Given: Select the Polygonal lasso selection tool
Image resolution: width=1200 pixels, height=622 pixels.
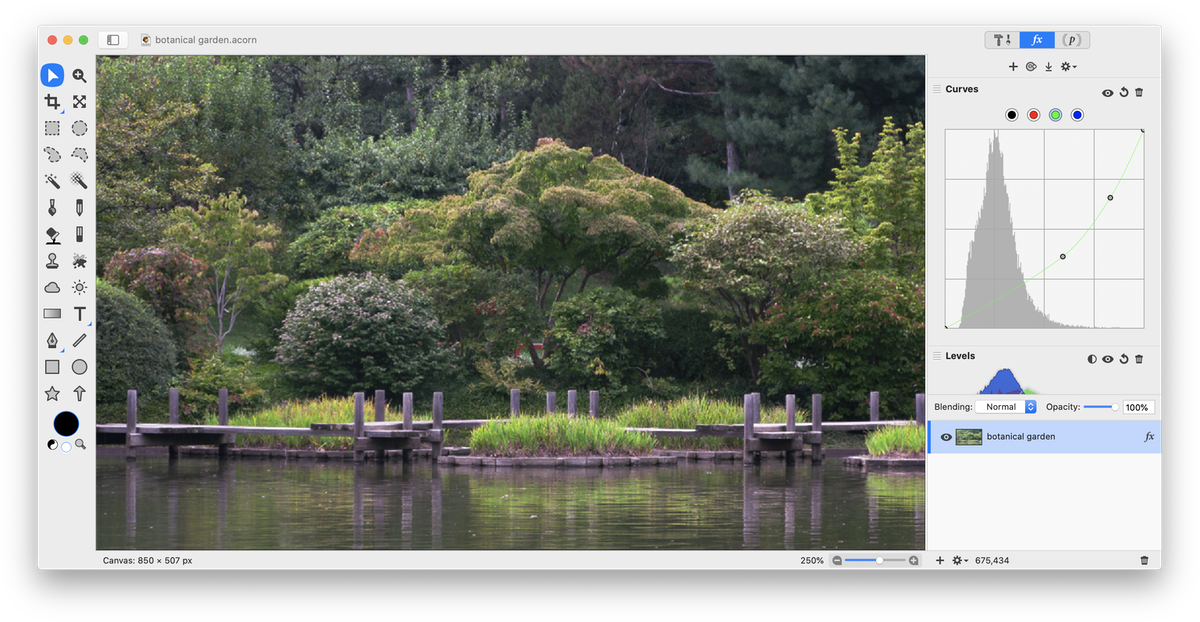Looking at the screenshot, I should 79,155.
